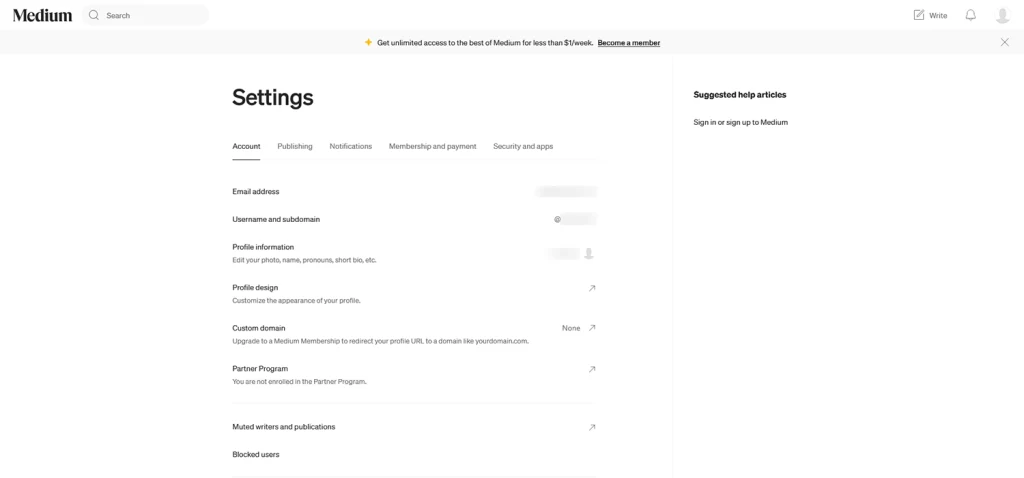The height and width of the screenshot is (478, 1024).
Task: Switch to the Publishing tab
Action: point(295,146)
